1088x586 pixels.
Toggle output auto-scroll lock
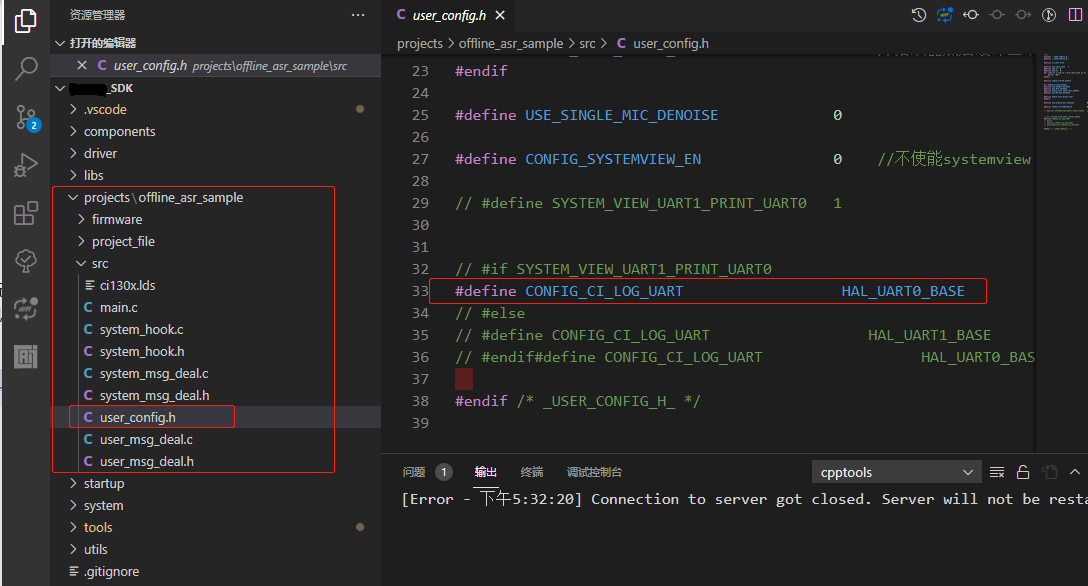pyautogui.click(x=1023, y=472)
